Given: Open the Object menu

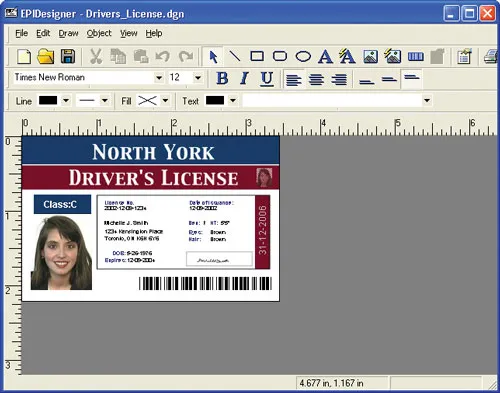Looking at the screenshot, I should click(99, 33).
